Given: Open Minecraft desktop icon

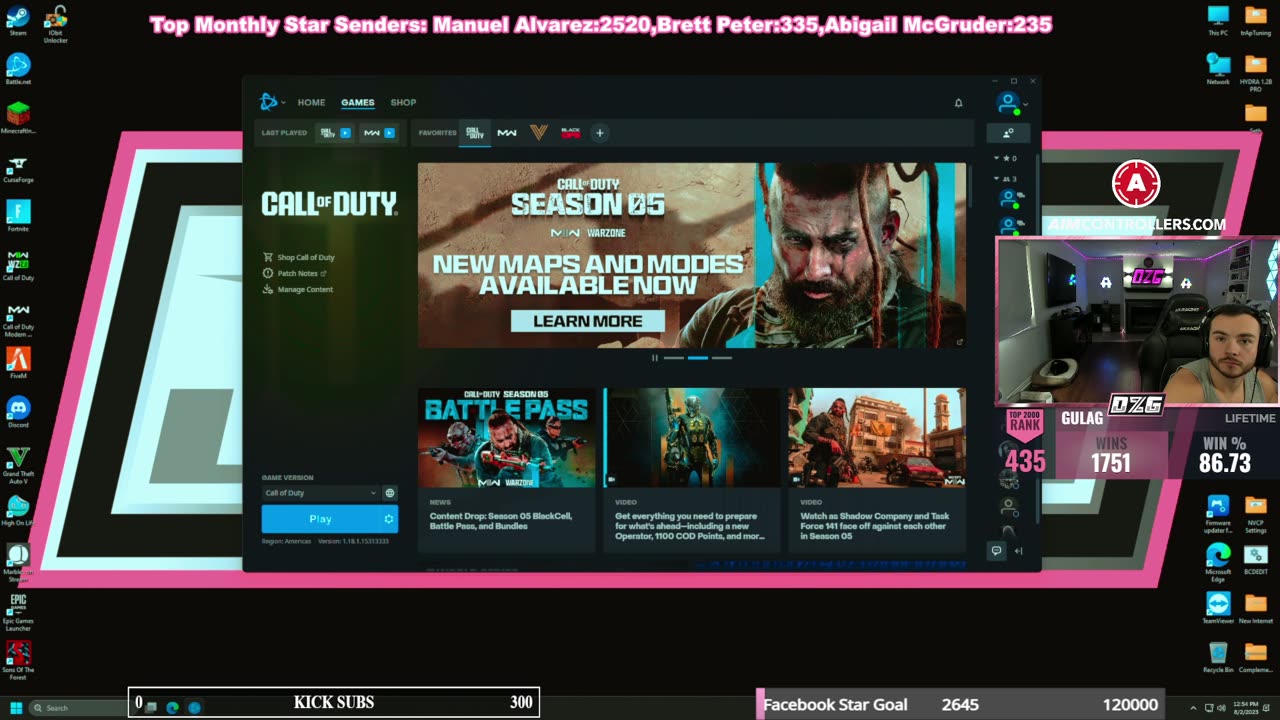Looking at the screenshot, I should point(18,117).
